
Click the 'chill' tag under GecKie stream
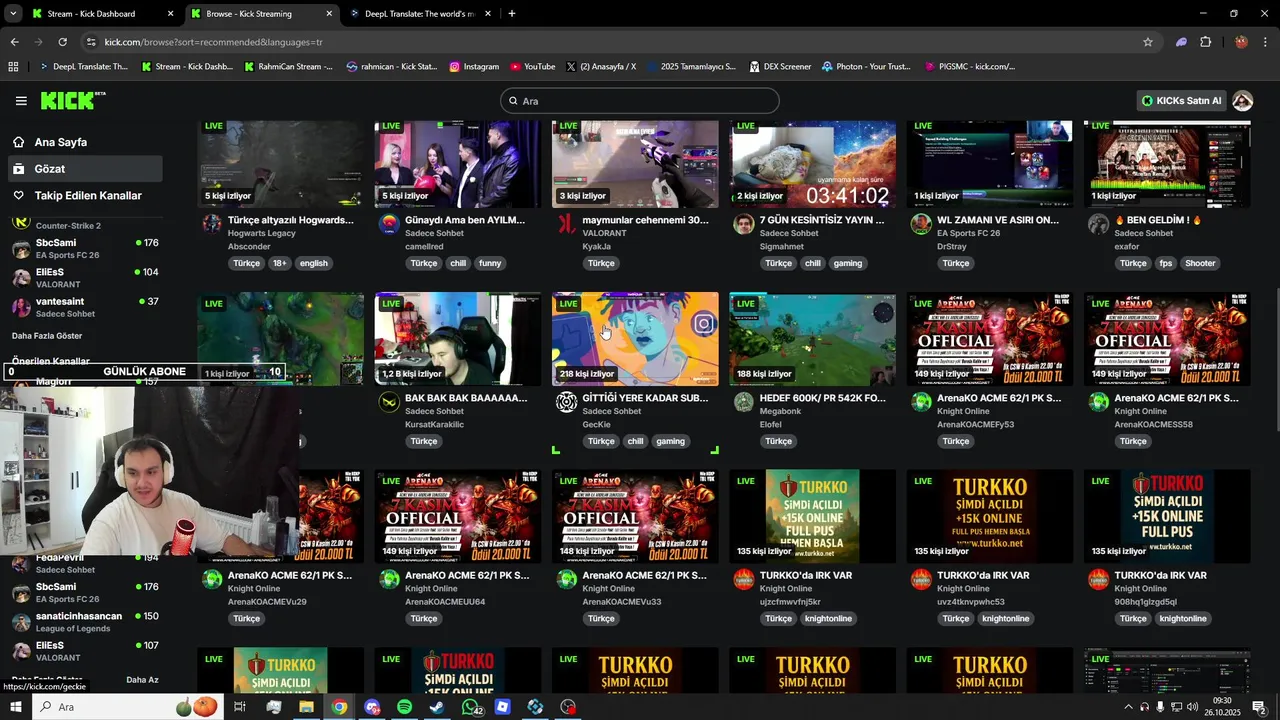pyautogui.click(x=635, y=441)
